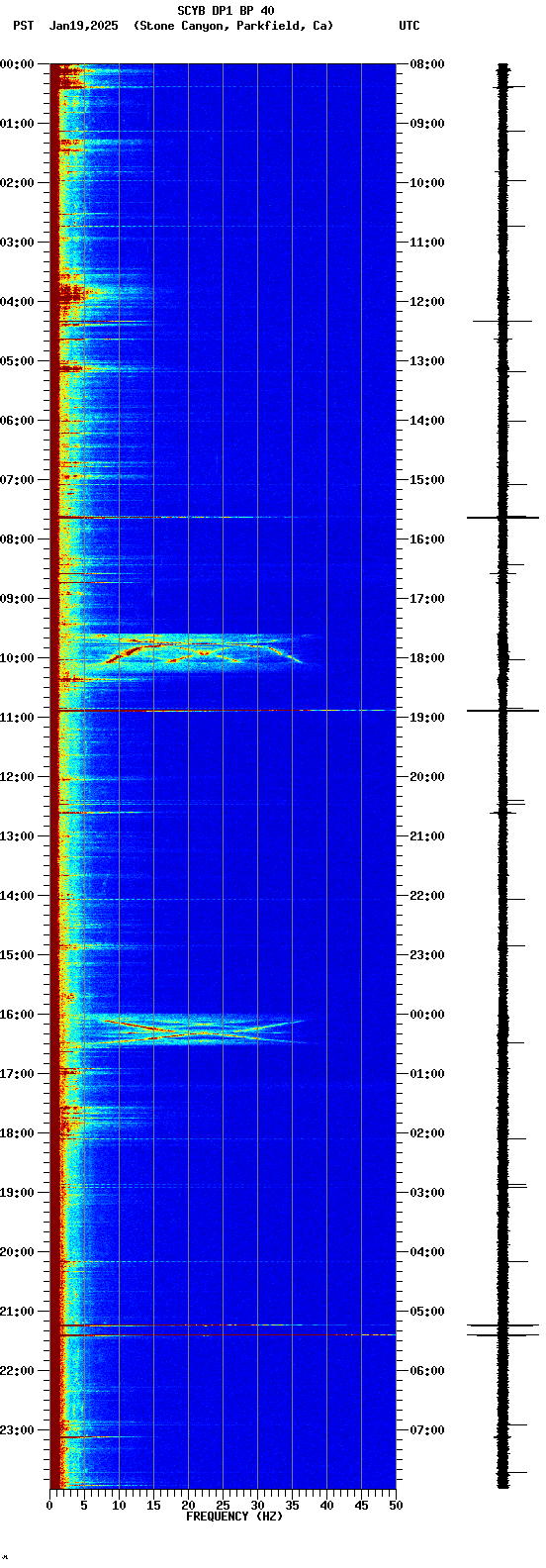Click the frequency axis value '40'
The image size is (546, 1568).
pos(326,1506)
